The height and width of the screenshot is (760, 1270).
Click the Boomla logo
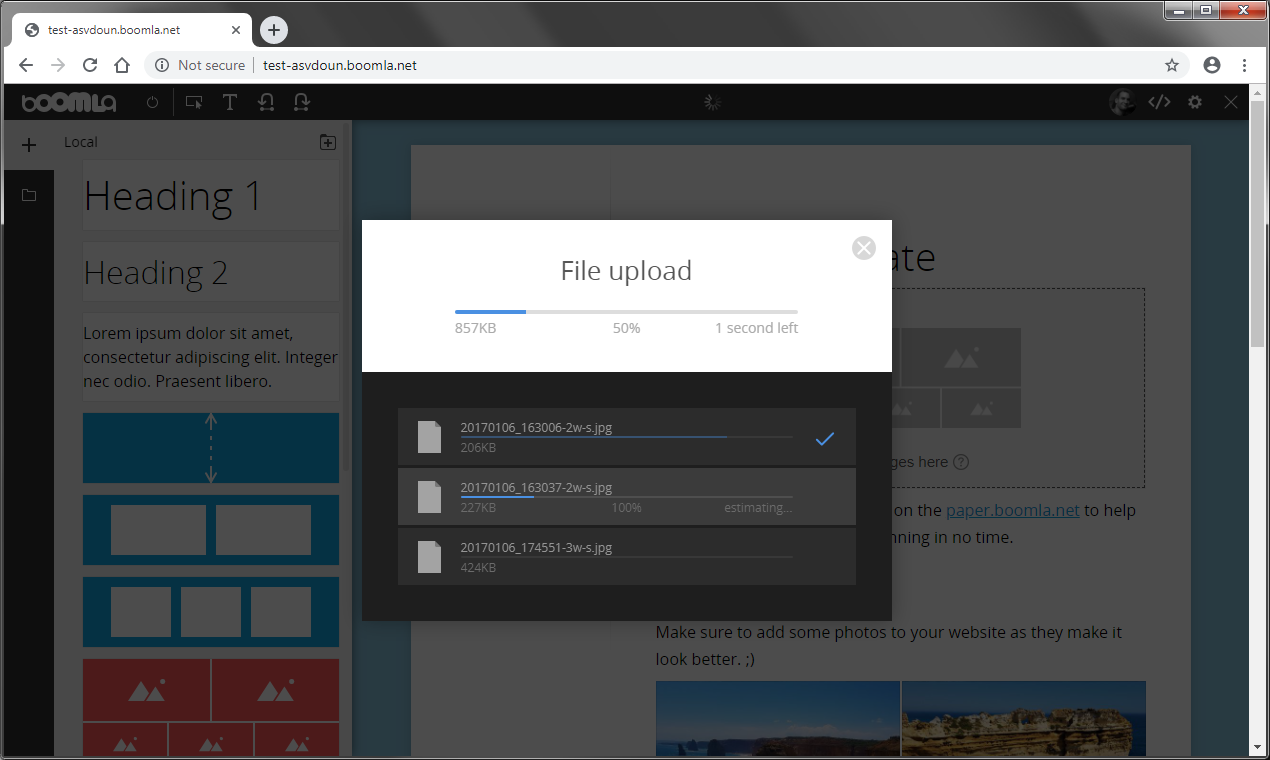click(69, 102)
